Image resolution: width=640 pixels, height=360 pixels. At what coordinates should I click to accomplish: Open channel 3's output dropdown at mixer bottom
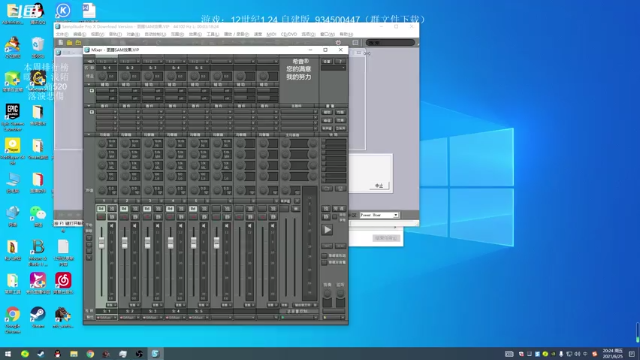(x=153, y=318)
